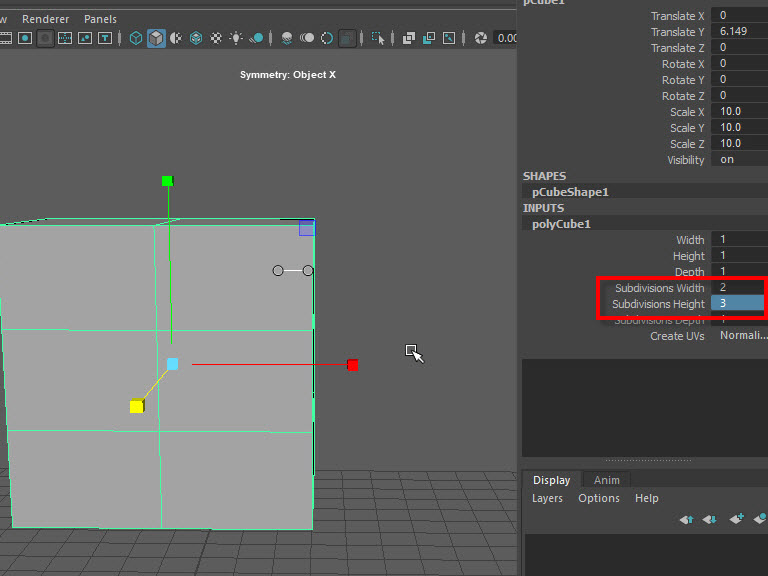Toggle smooth shade all cube icon
Image resolution: width=768 pixels, height=576 pixels.
click(157, 38)
